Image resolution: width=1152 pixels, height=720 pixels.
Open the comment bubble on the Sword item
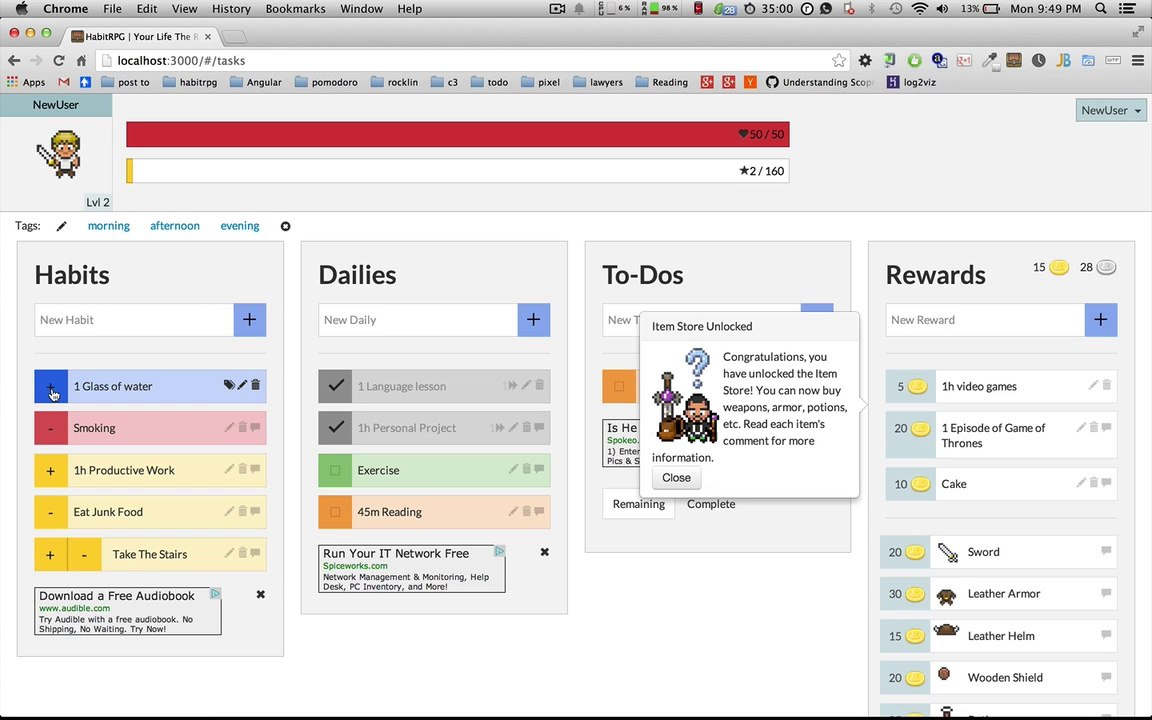pyautogui.click(x=1106, y=551)
